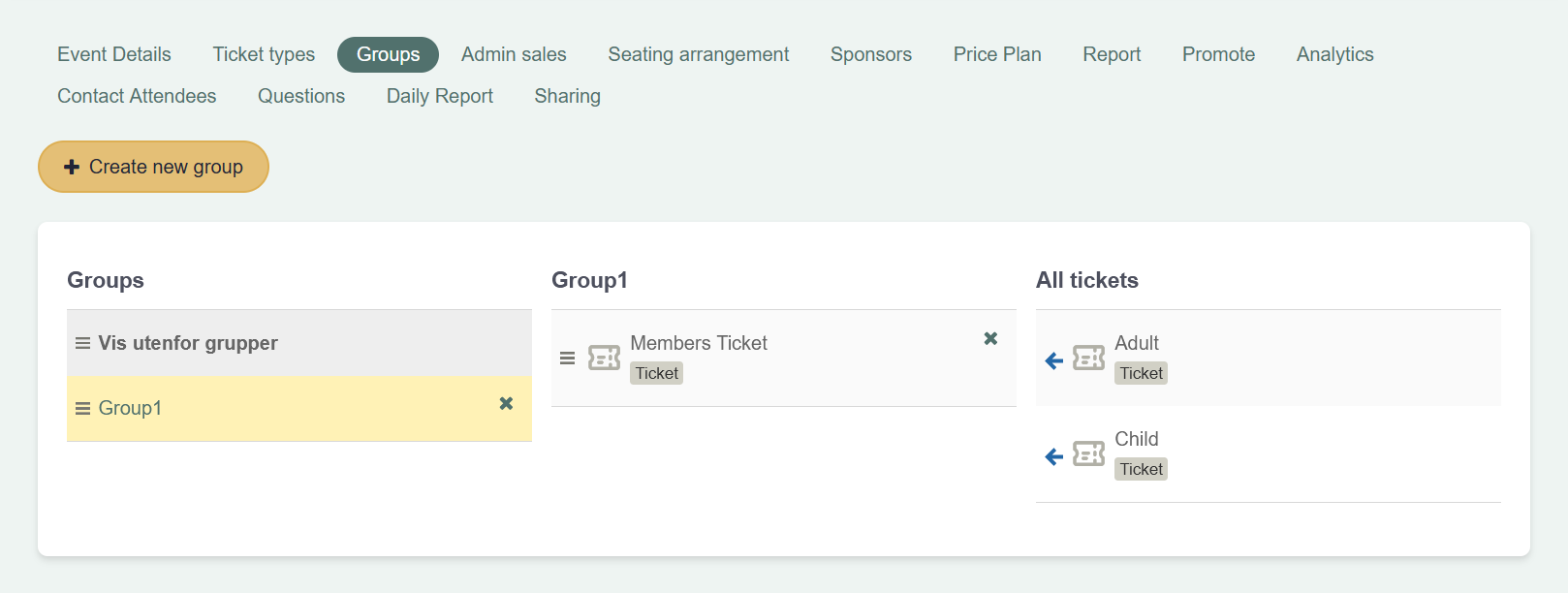Select Vis utenfor grupper entry
Image resolution: width=1568 pixels, height=593 pixels.
coord(299,343)
